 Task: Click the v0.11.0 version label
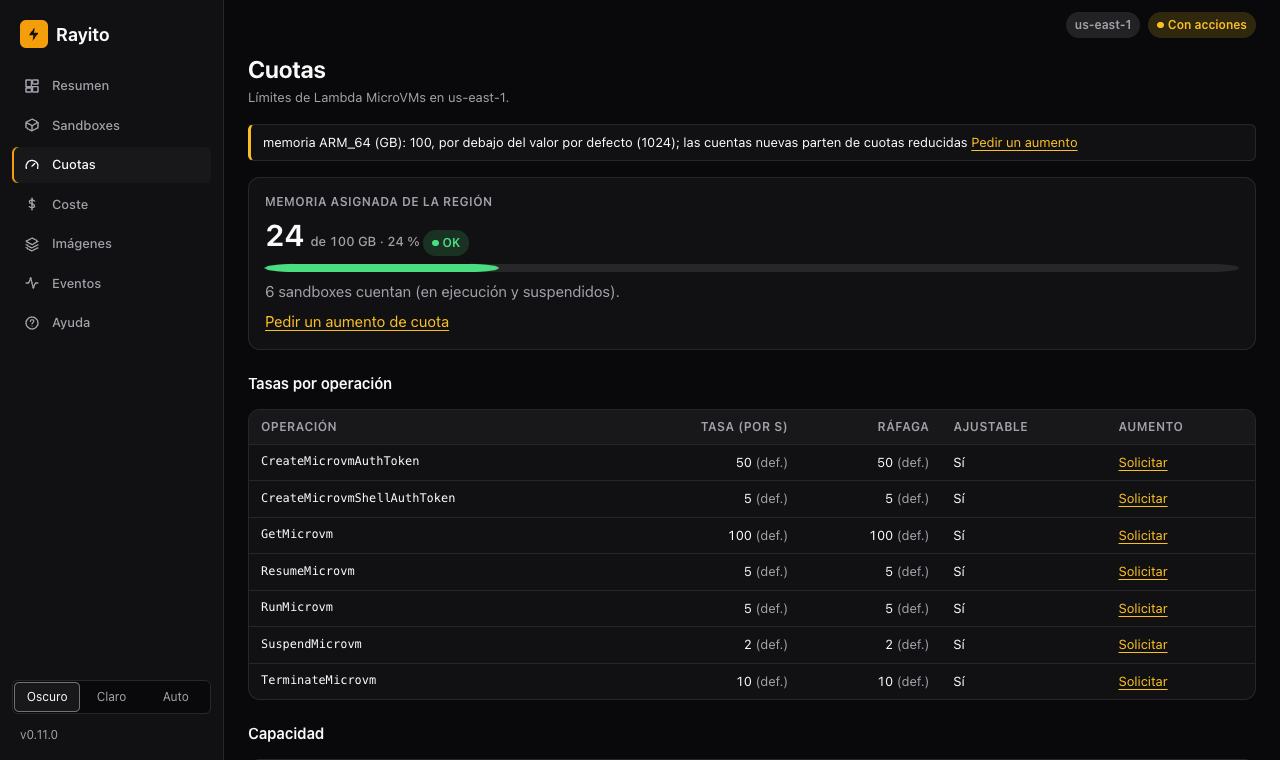[x=39, y=735]
